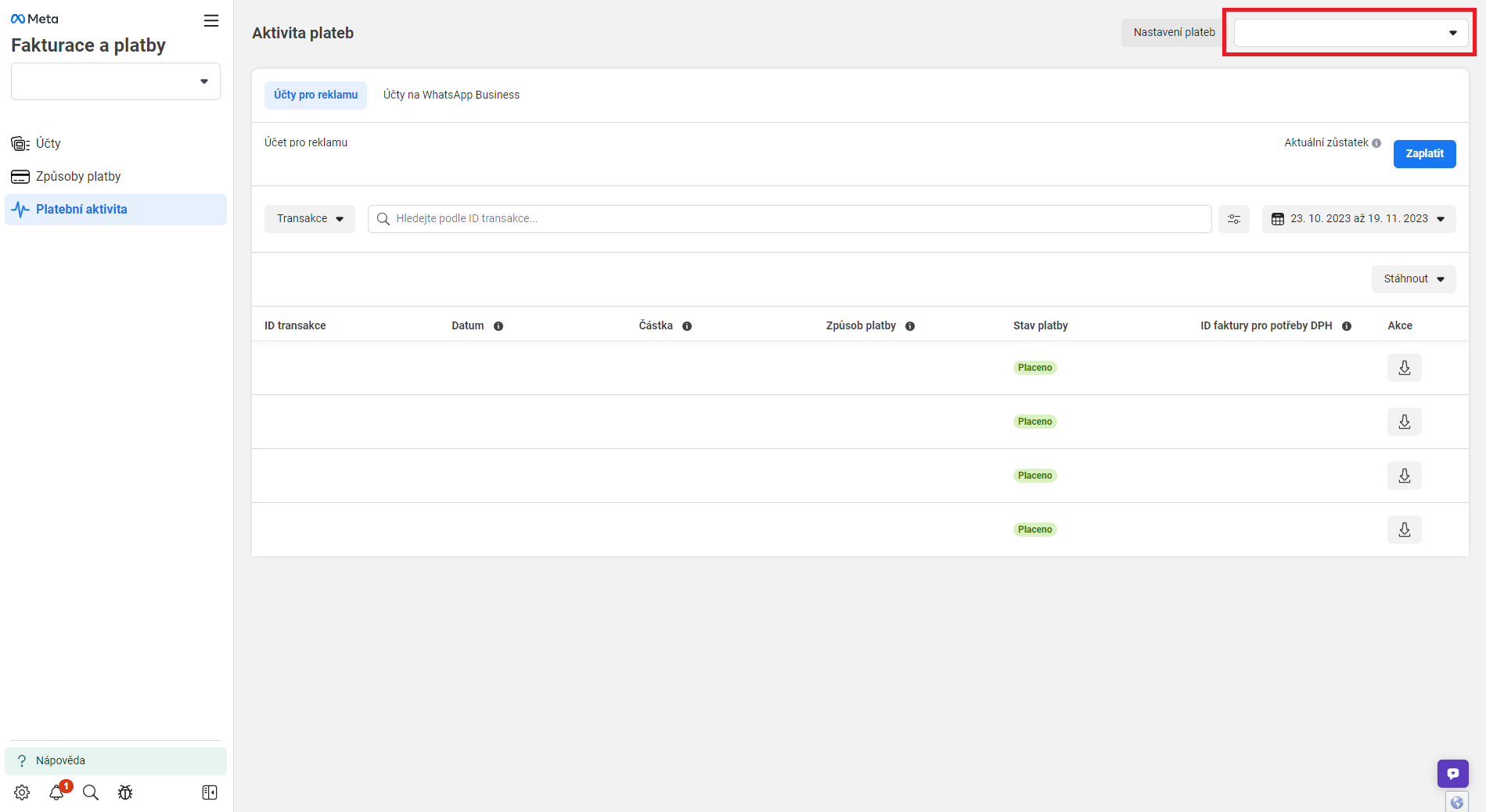Click the Meta logo

(34, 19)
